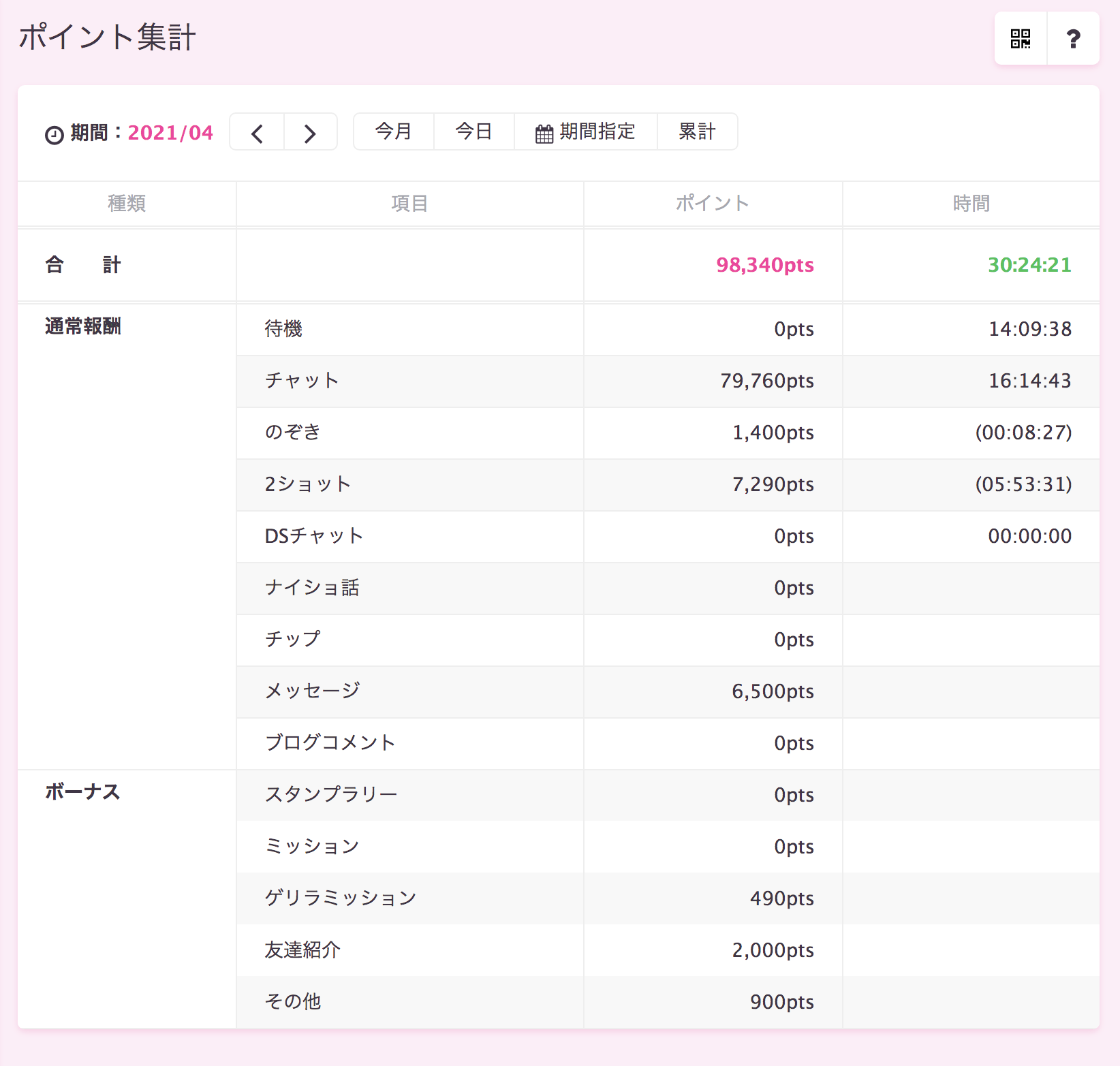This screenshot has width=1120, height=1066.
Task: Open 期間指定 date range picker
Action: 586,131
